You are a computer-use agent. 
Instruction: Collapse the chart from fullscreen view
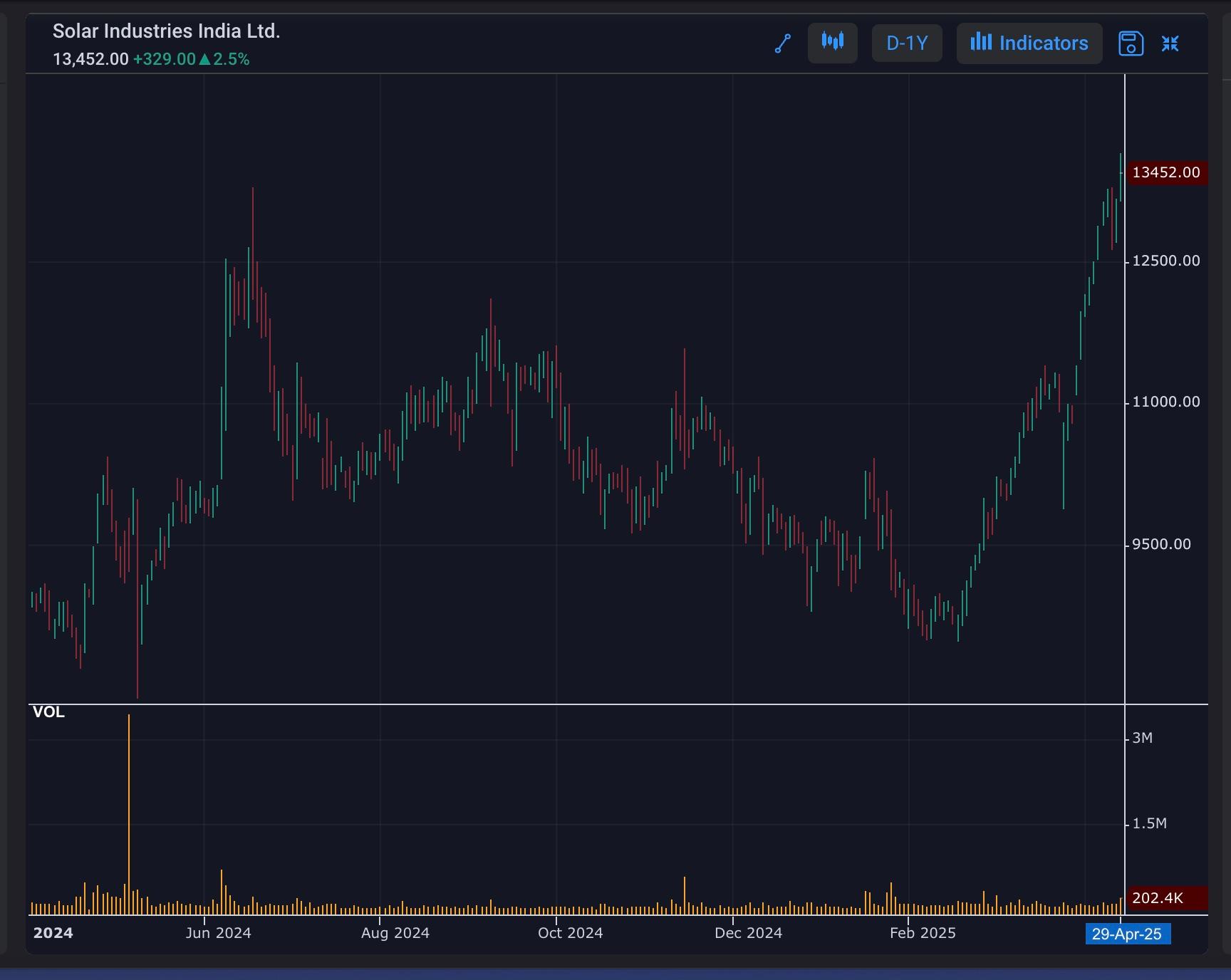point(1170,43)
